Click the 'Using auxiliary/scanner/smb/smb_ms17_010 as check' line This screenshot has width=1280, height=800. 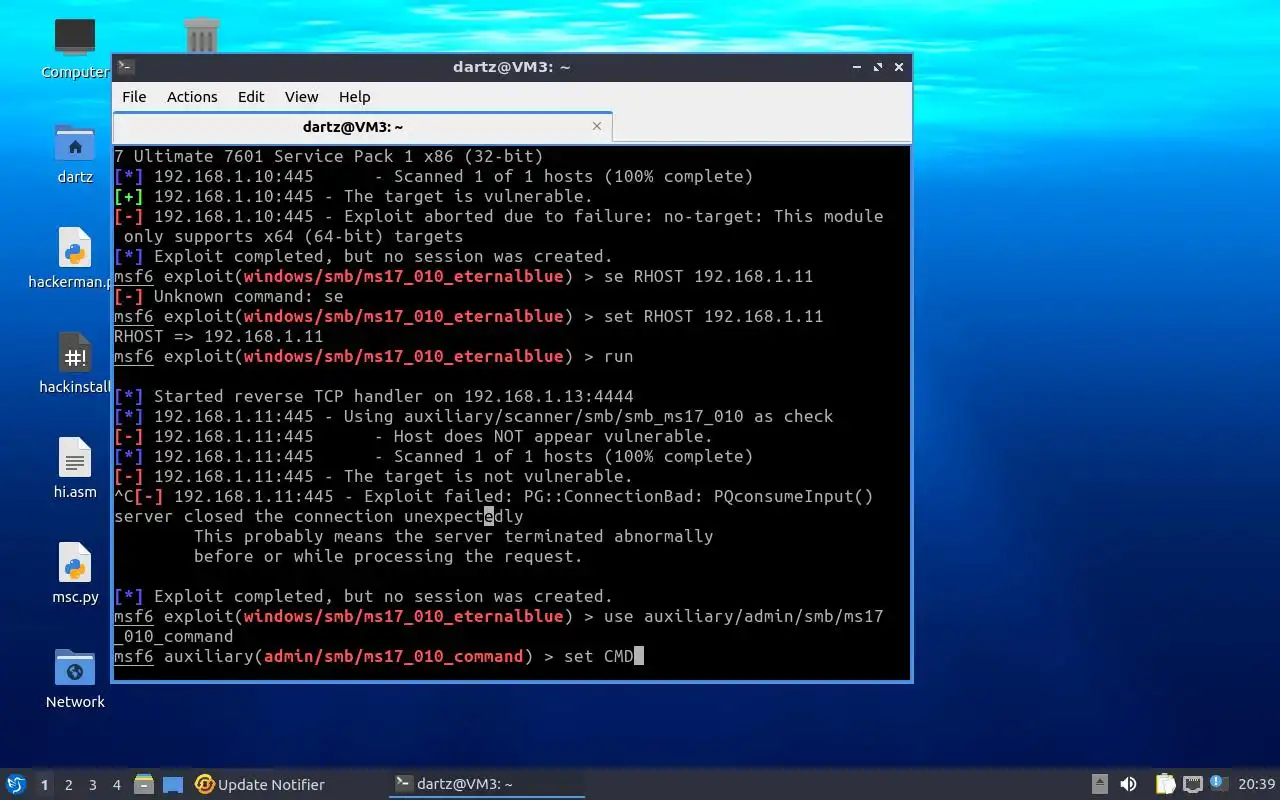click(x=474, y=416)
